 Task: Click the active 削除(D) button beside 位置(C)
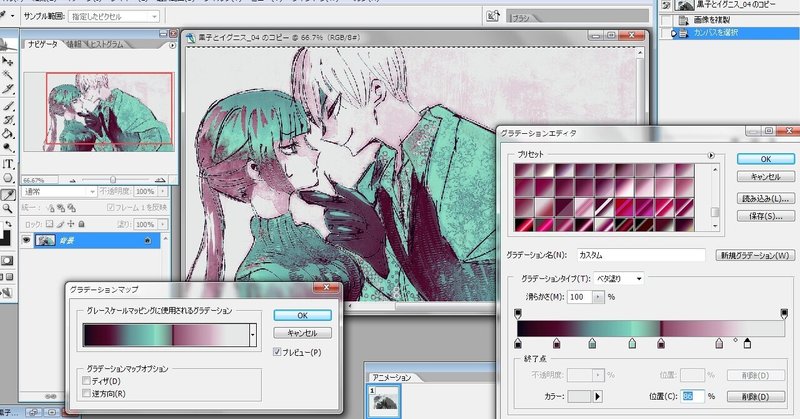[756, 396]
